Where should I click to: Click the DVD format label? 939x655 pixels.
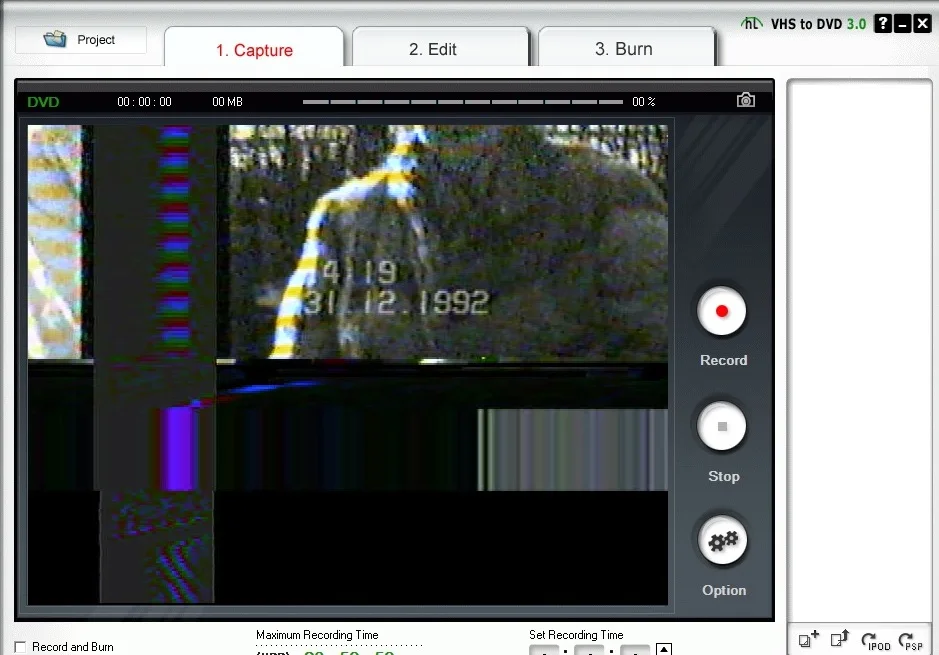[43, 102]
